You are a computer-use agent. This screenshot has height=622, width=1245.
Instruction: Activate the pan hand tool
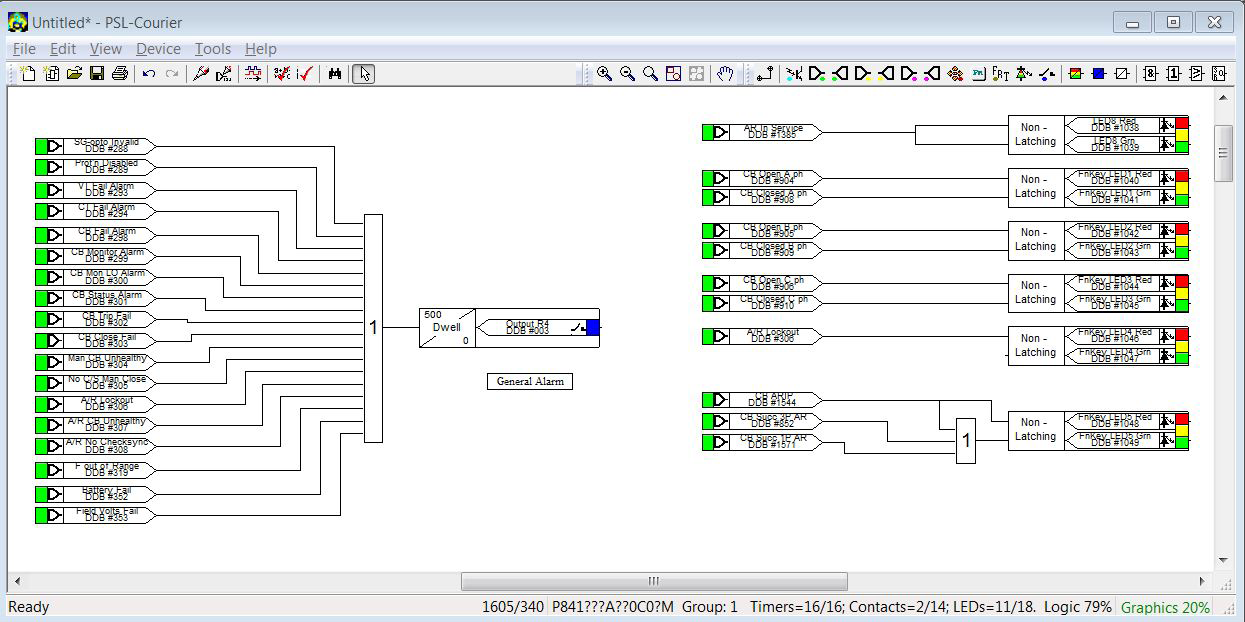pyautogui.click(x=724, y=73)
